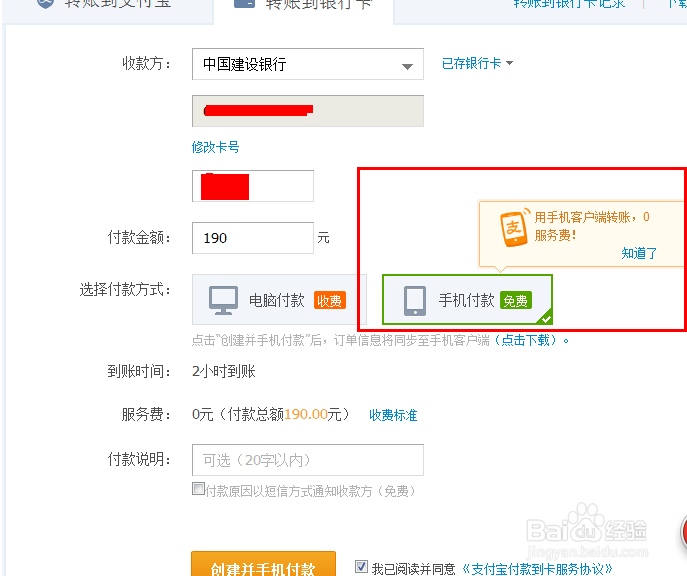Viewport: 687px width, 576px height.
Task: Uncheck the 我已阅读并同意 agreement checkbox
Action: click(x=361, y=567)
